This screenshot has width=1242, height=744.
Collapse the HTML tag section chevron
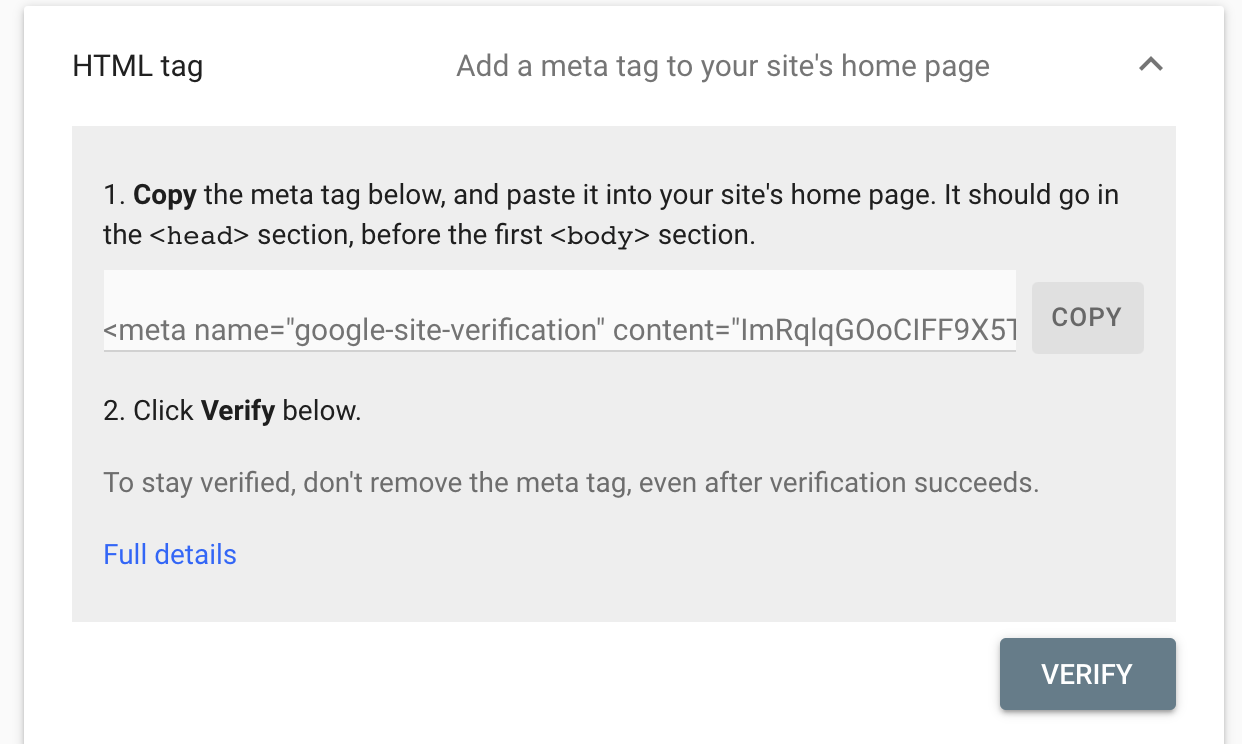(x=1151, y=66)
